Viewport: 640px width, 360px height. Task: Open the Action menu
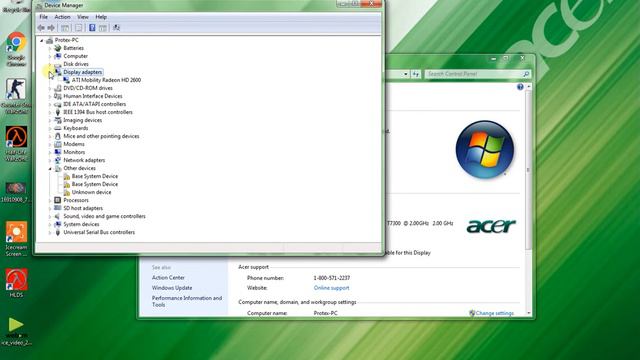62,17
